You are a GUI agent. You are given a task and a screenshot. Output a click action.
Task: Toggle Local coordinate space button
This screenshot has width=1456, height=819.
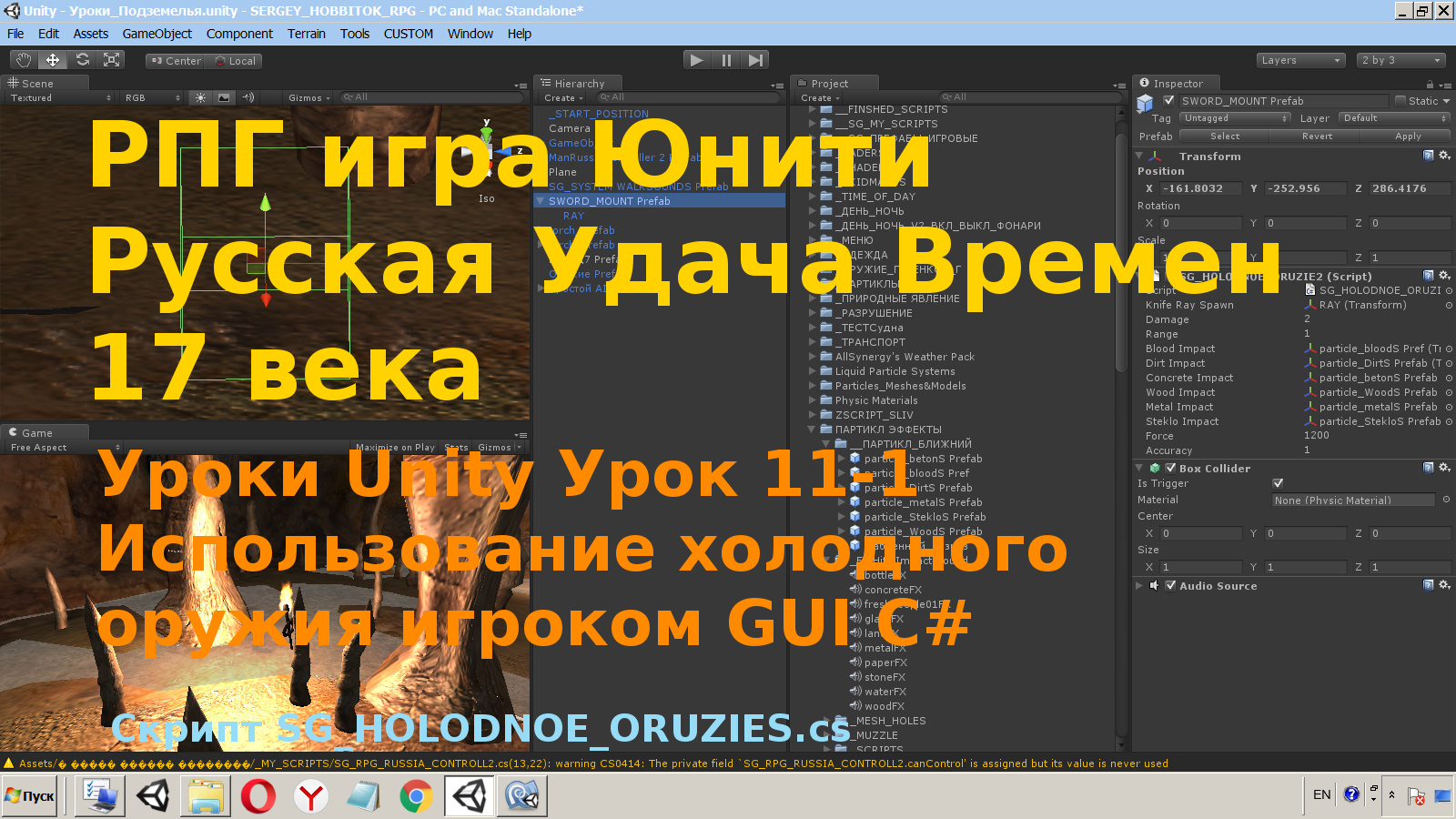(234, 61)
